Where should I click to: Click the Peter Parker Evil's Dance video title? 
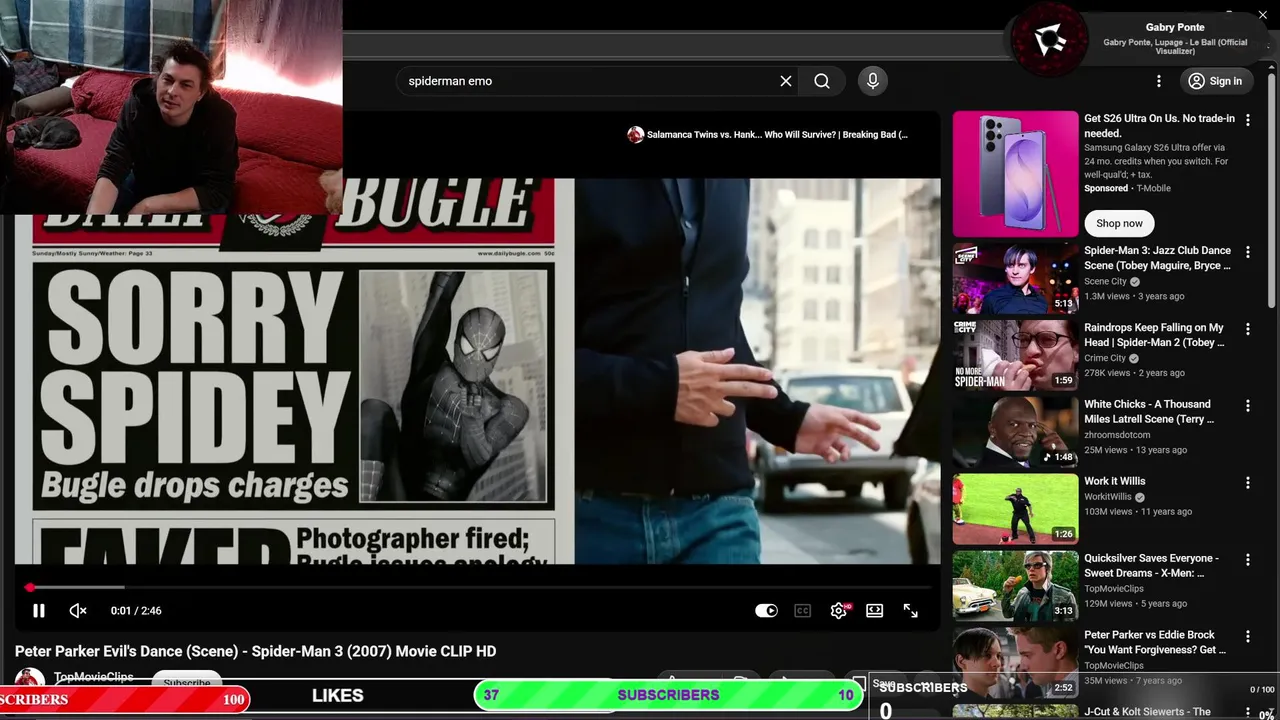tap(255, 651)
